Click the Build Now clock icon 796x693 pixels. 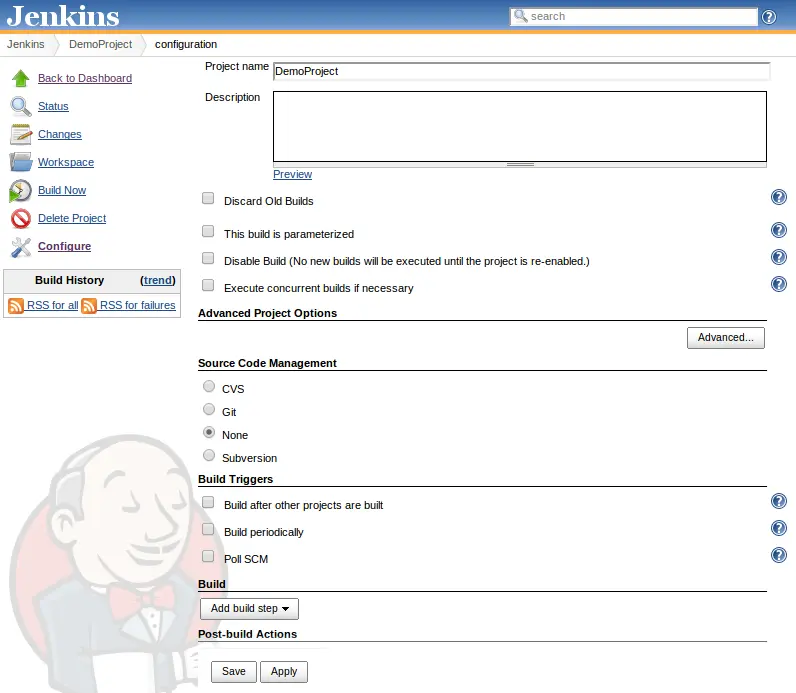tap(20, 191)
